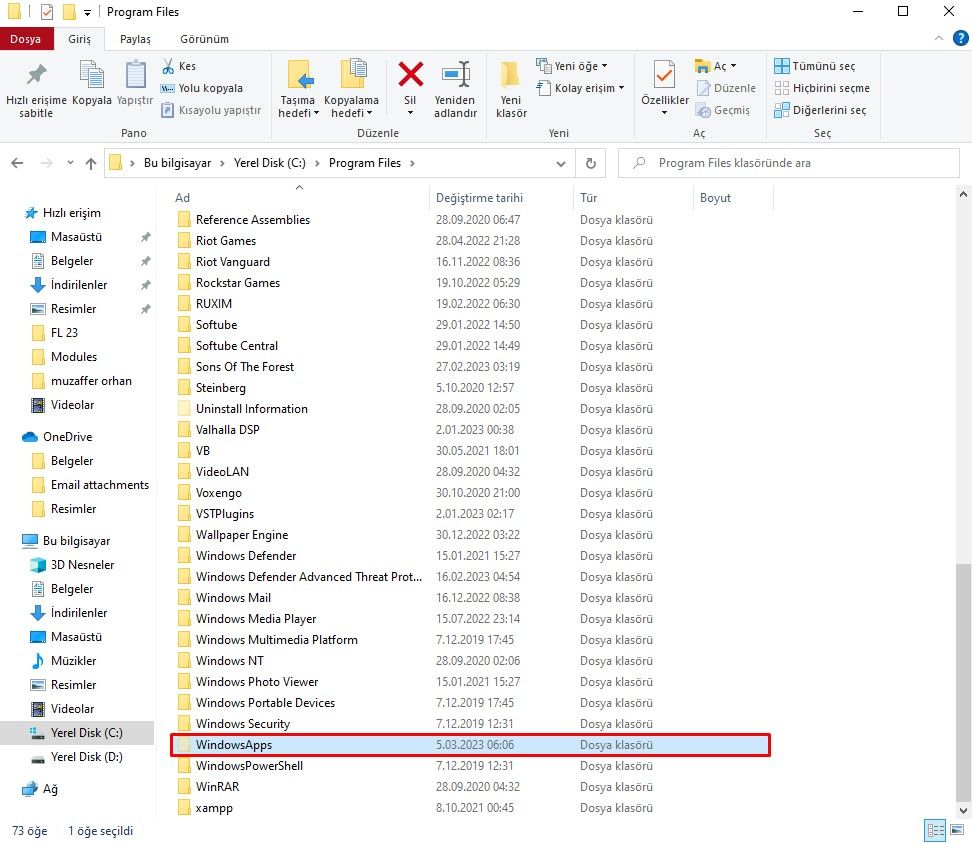973x843 pixels.
Task: Select Masaüstü under Hızlı erişim
Action: click(76, 237)
